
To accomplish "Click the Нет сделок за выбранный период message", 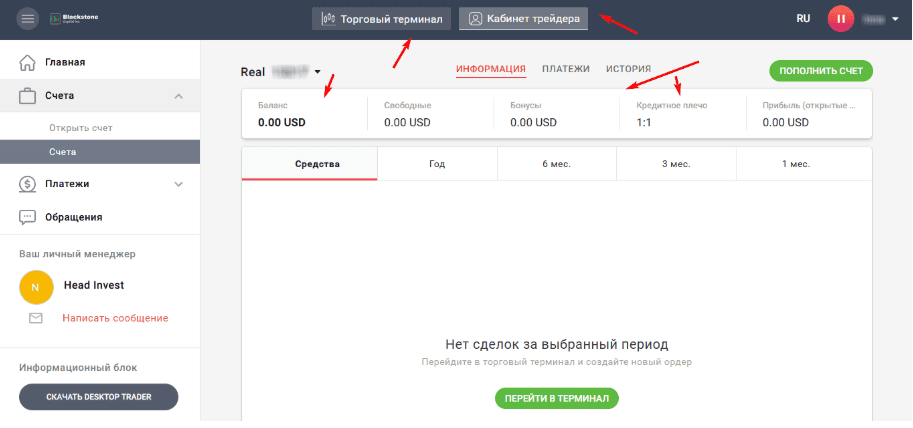I will coord(557,344).
